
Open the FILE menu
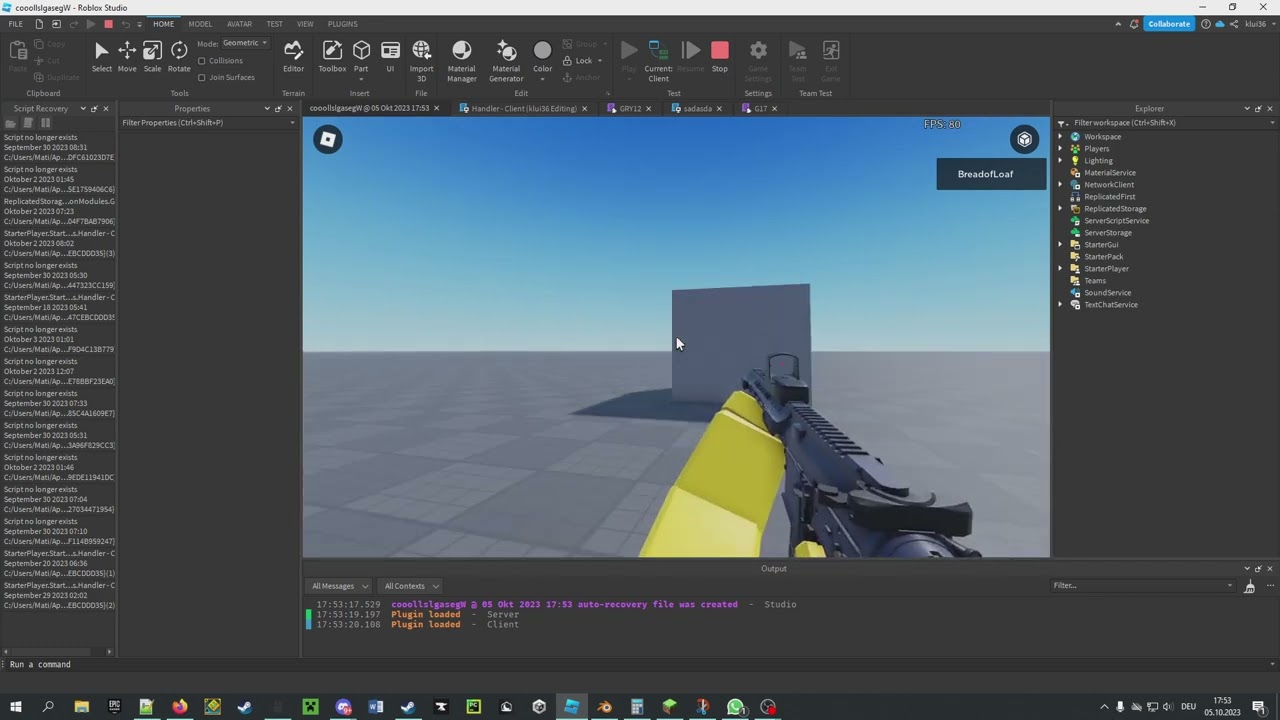(x=16, y=24)
